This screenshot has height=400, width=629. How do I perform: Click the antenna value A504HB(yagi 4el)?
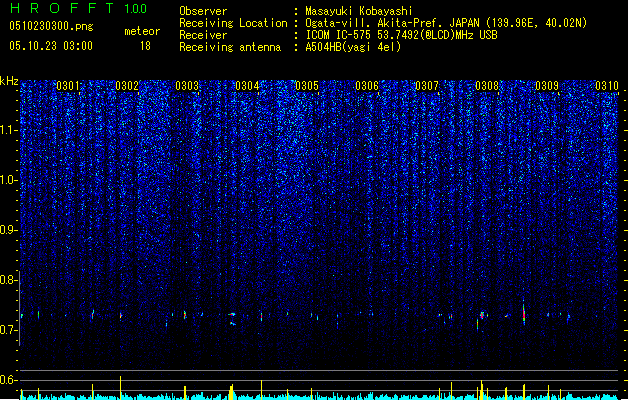tap(353, 47)
